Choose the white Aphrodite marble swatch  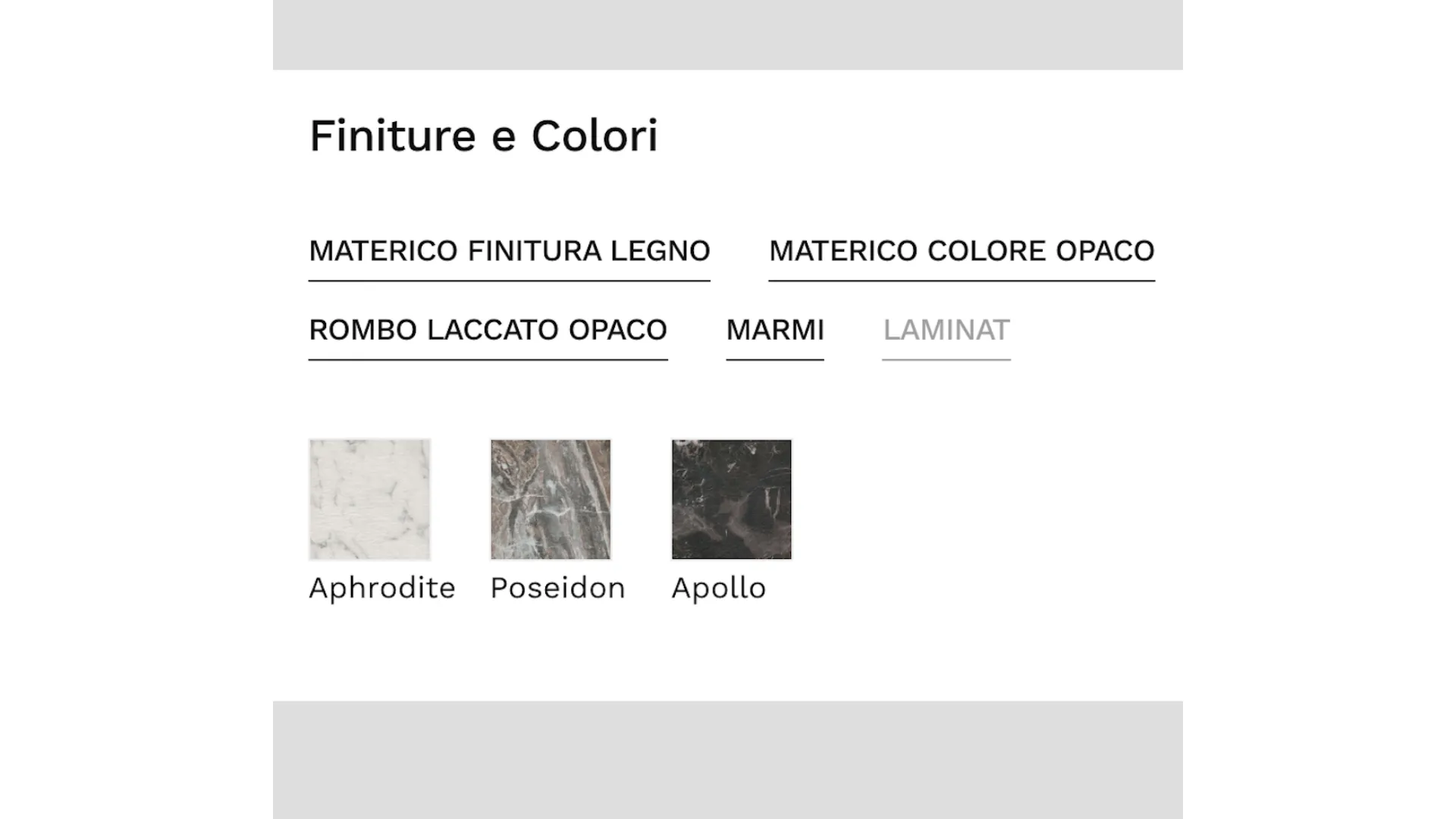(x=369, y=499)
